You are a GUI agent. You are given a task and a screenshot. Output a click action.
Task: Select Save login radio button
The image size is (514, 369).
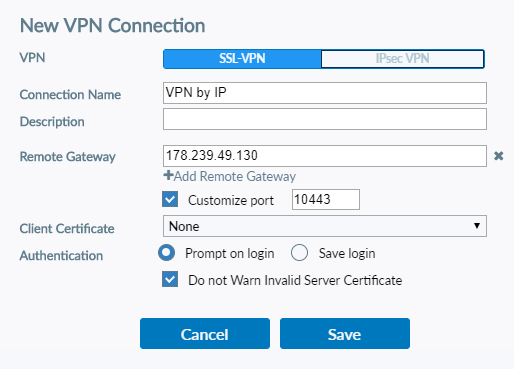299,253
